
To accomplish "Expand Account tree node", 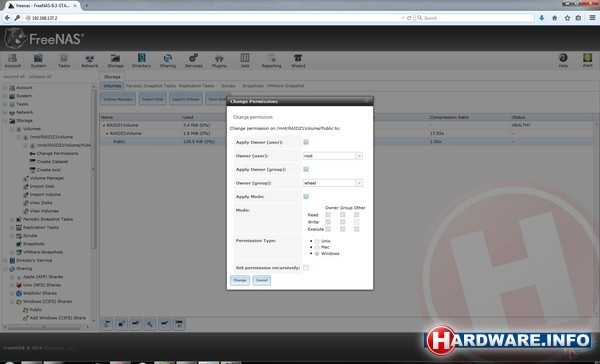I will pyautogui.click(x=5, y=88).
